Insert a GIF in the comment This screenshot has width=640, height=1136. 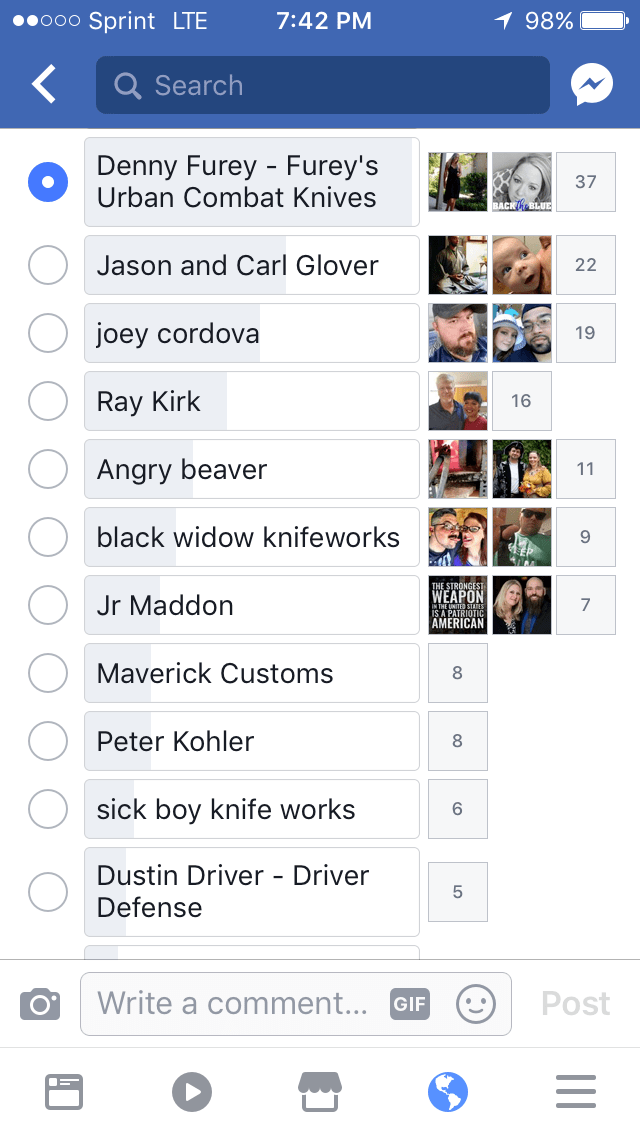tap(410, 1004)
